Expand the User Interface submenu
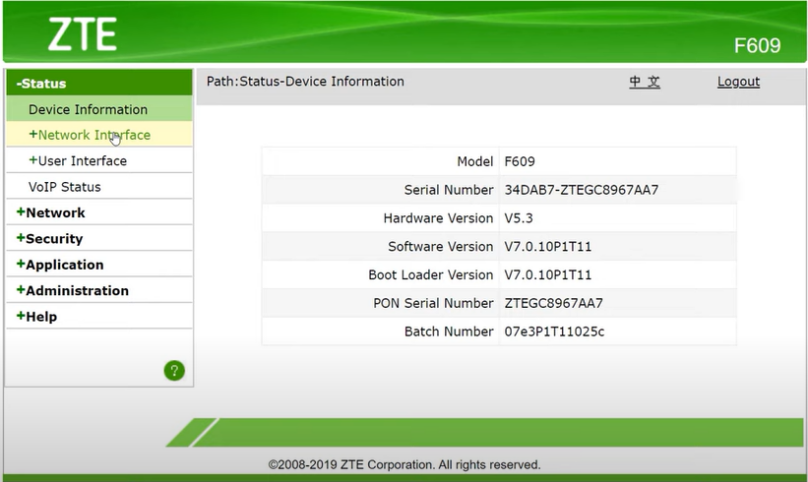The height and width of the screenshot is (482, 808). coord(99,161)
